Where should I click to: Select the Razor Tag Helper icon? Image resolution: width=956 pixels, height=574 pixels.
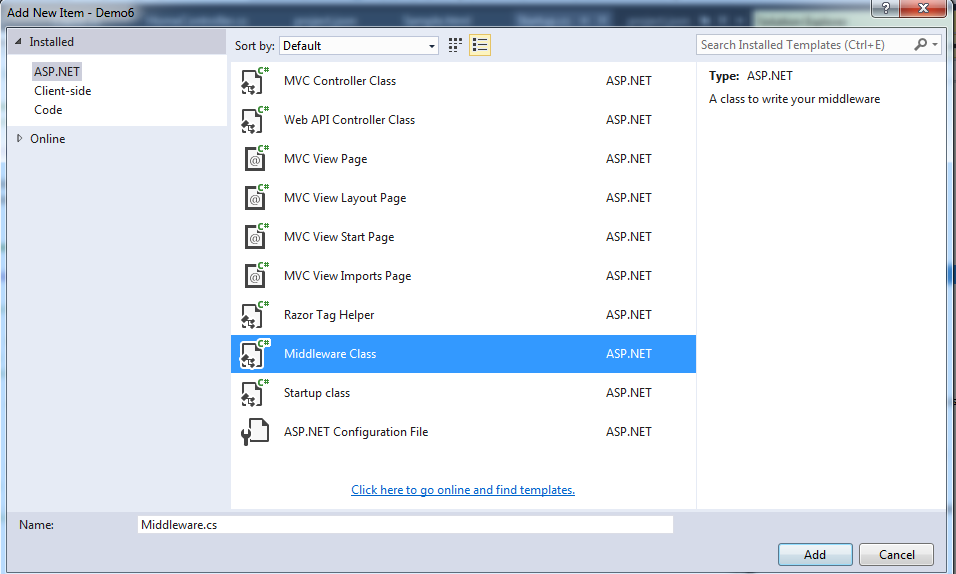pyautogui.click(x=255, y=315)
